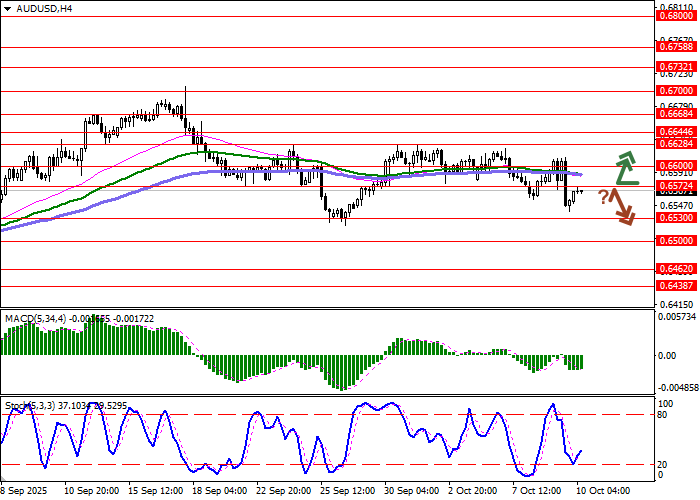Image resolution: width=700 pixels, height=500 pixels.
Task: Click the 10 Sep 20:00 time label
Action: coord(92,491)
